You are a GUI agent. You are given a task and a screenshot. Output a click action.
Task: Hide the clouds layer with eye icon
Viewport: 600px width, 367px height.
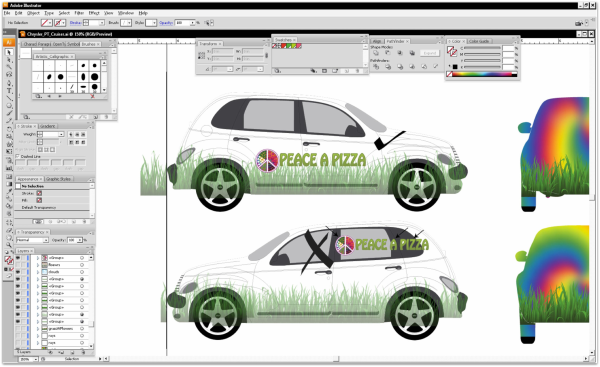(x=18, y=272)
